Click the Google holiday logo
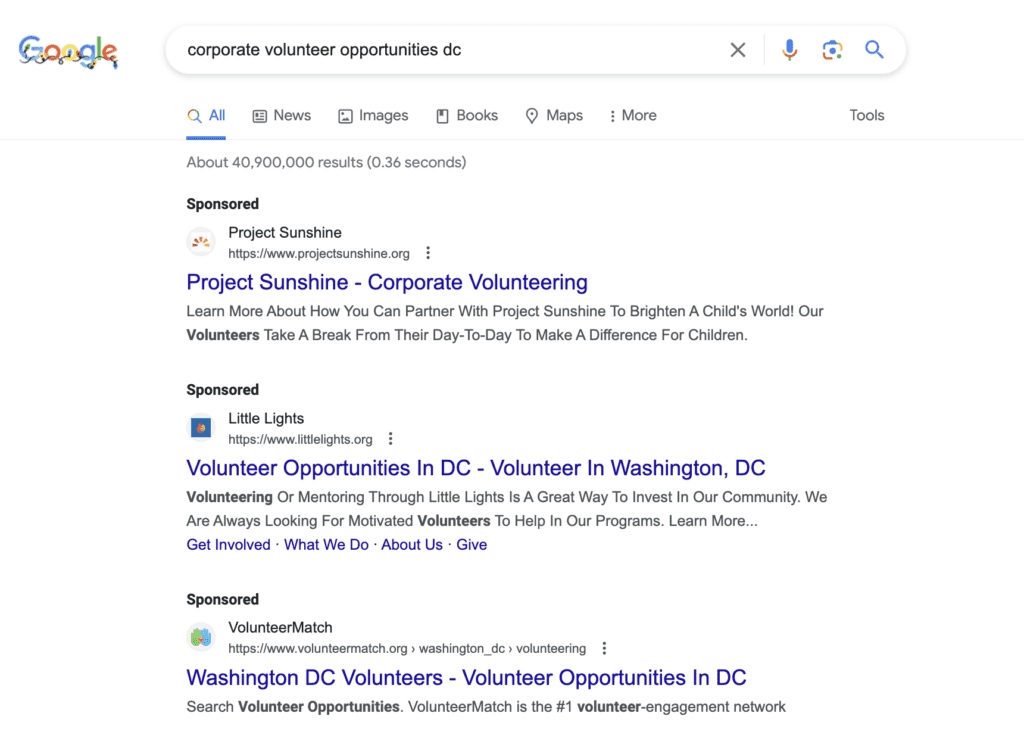The width and height of the screenshot is (1024, 735). [x=68, y=52]
